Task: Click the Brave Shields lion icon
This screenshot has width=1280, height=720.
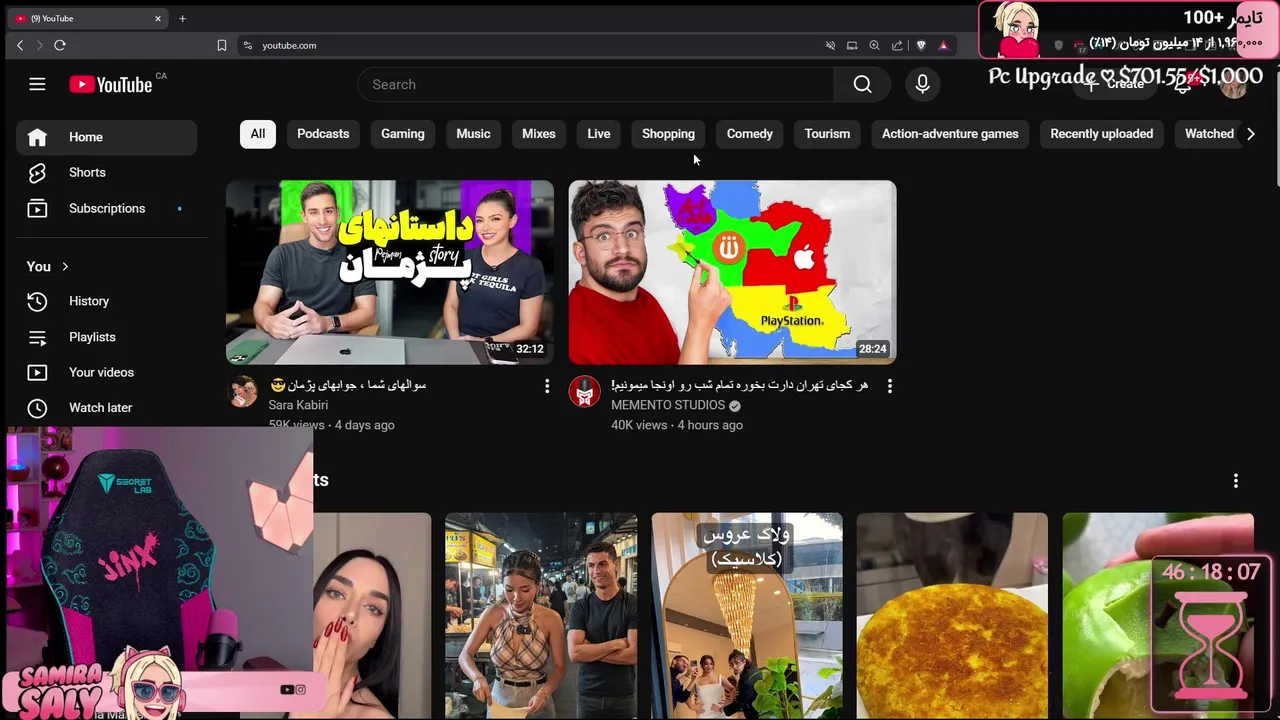Action: click(921, 45)
